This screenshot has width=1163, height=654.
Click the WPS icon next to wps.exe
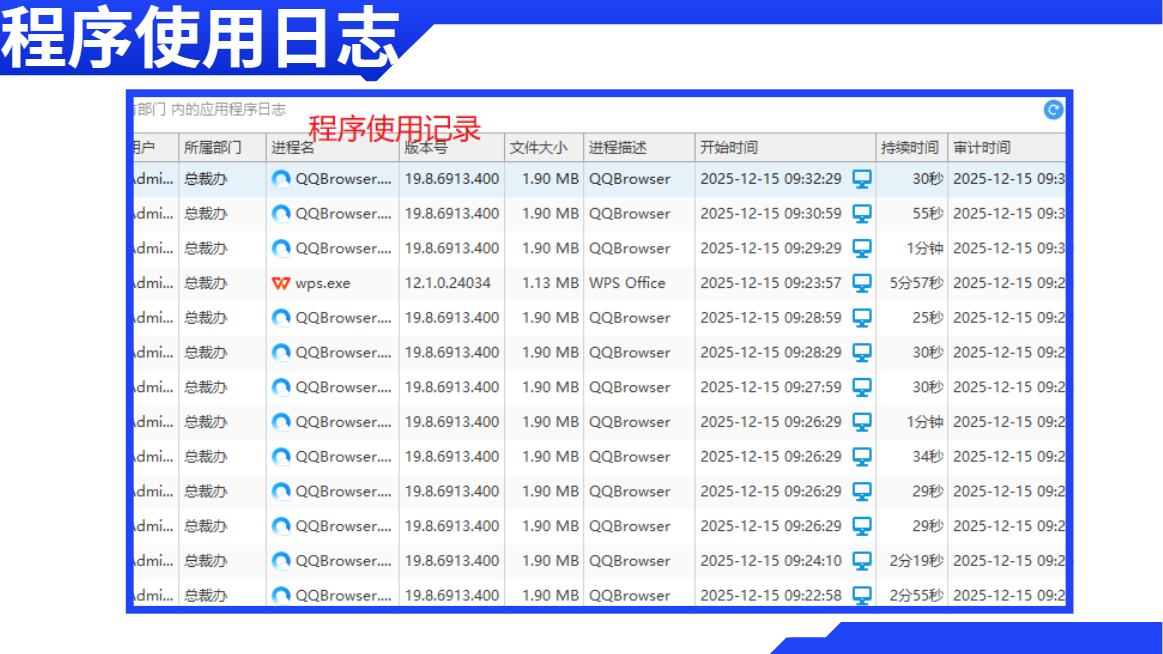(281, 283)
